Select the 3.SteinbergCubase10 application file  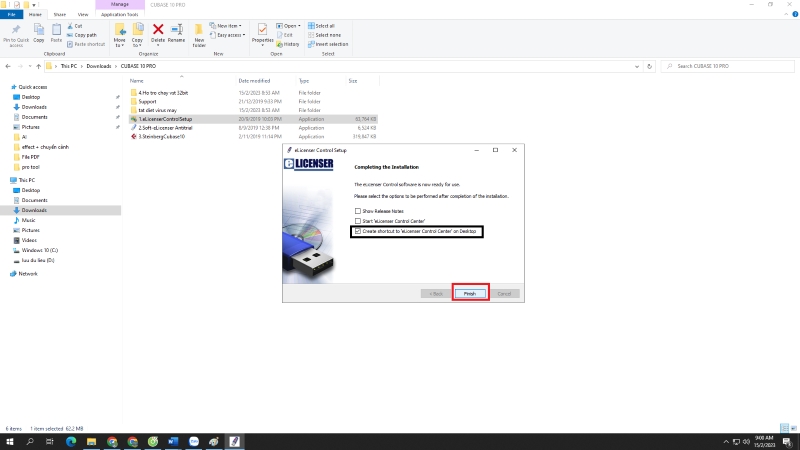253,137
